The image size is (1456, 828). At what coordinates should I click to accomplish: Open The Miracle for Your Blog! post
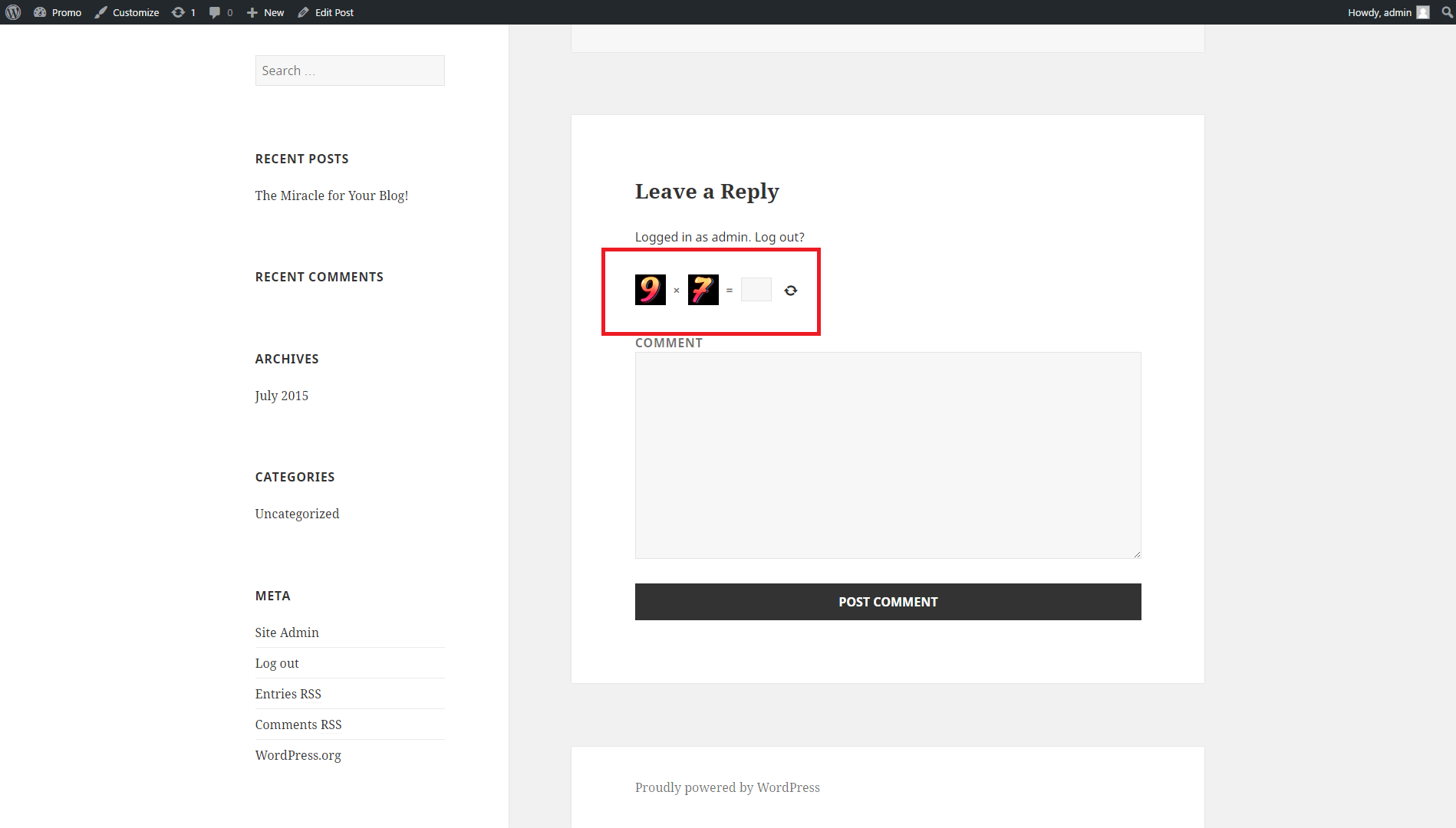pos(331,195)
